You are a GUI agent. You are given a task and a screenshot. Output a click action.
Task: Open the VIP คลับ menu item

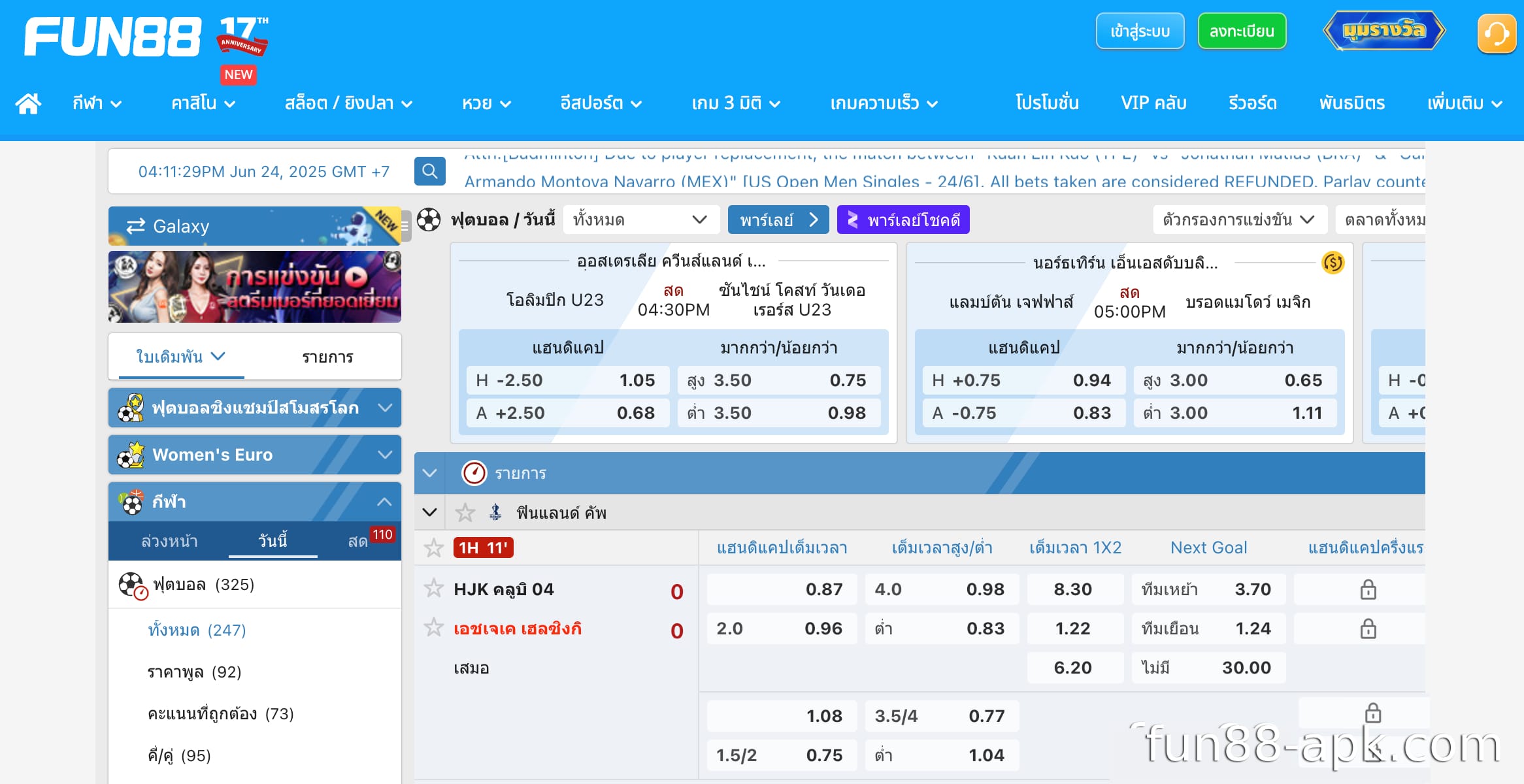click(x=1153, y=103)
